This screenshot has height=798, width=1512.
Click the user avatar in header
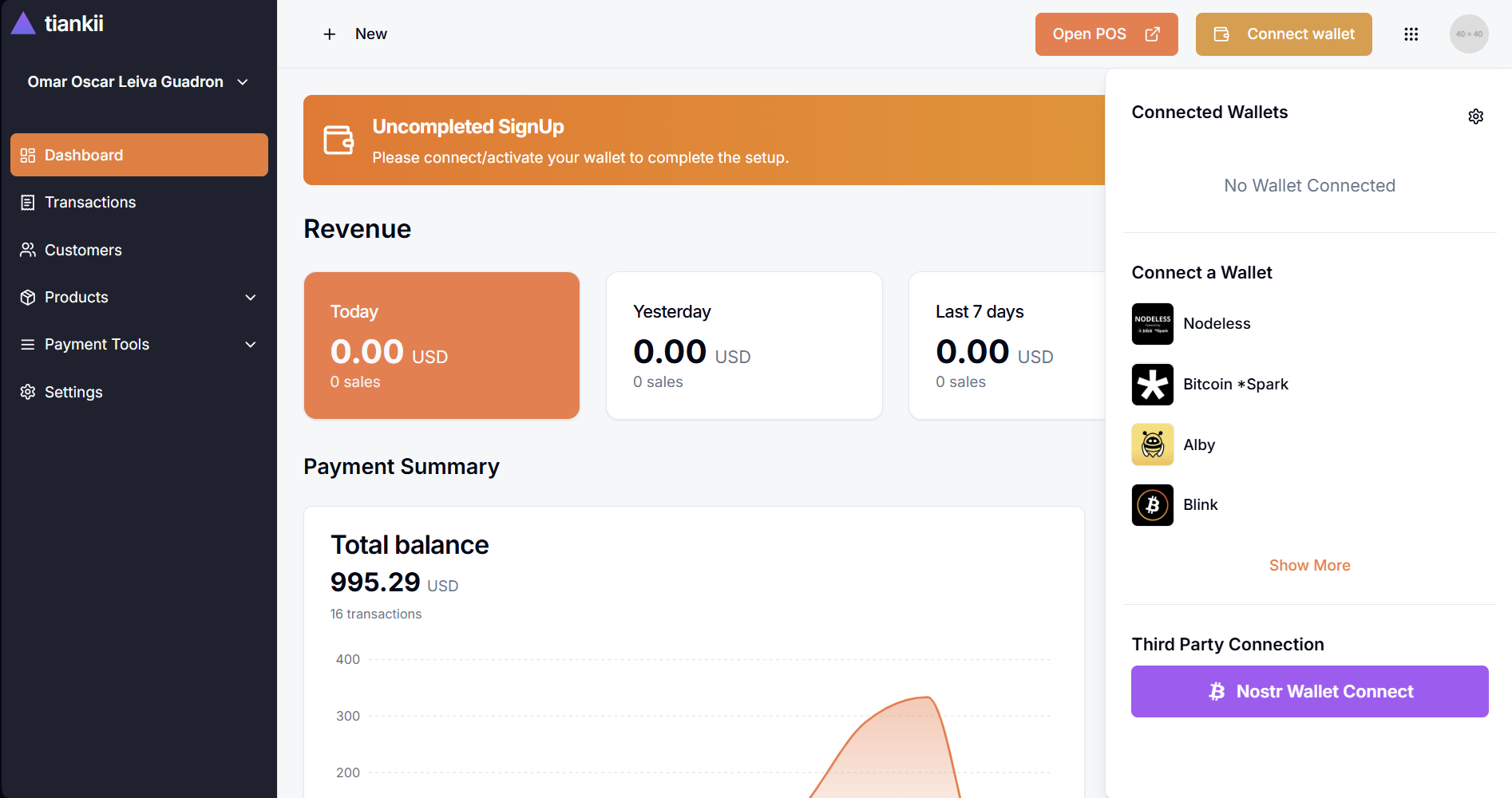[x=1468, y=34]
